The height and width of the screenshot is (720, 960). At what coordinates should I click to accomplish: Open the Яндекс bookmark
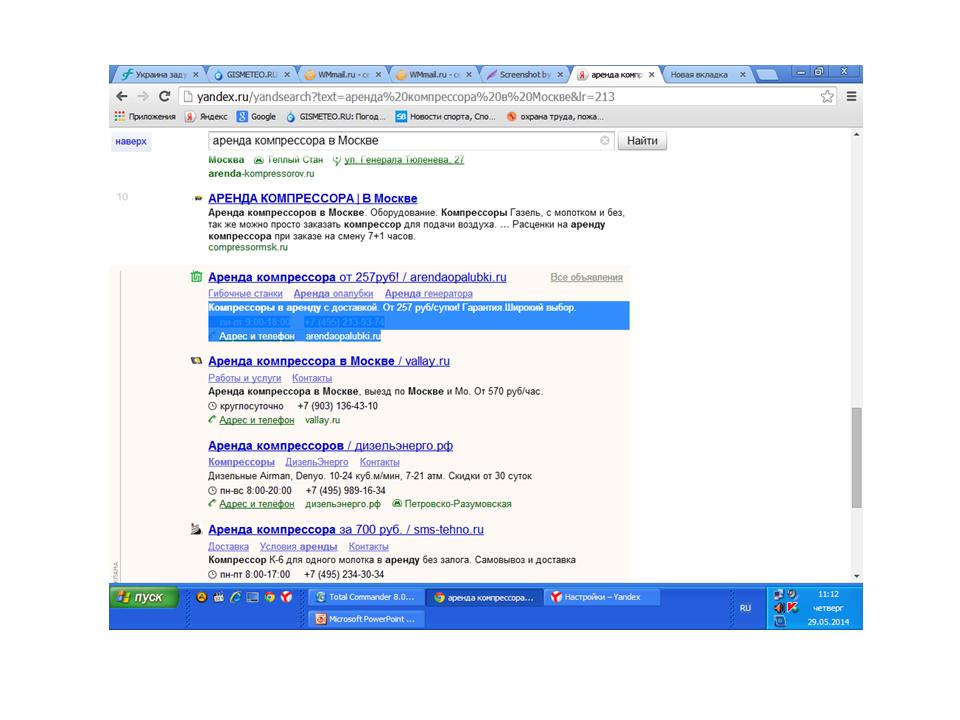pos(206,116)
